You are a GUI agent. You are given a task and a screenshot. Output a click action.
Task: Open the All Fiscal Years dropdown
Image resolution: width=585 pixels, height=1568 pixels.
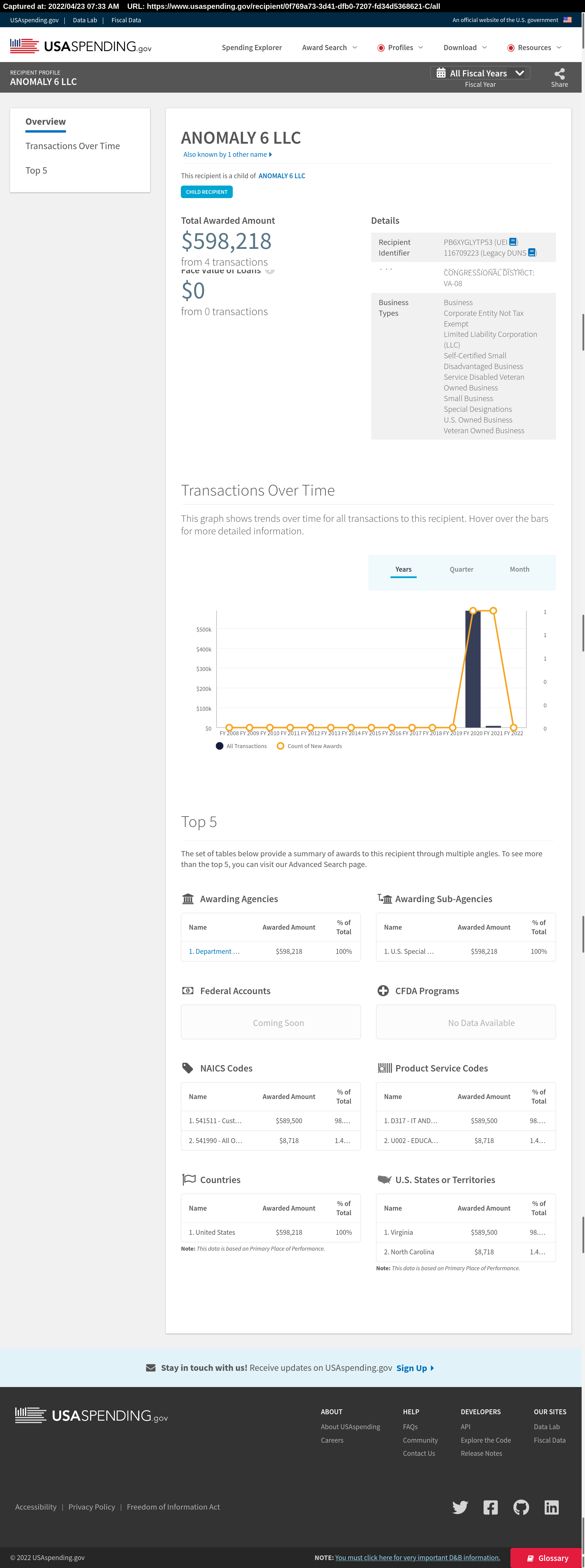point(480,73)
